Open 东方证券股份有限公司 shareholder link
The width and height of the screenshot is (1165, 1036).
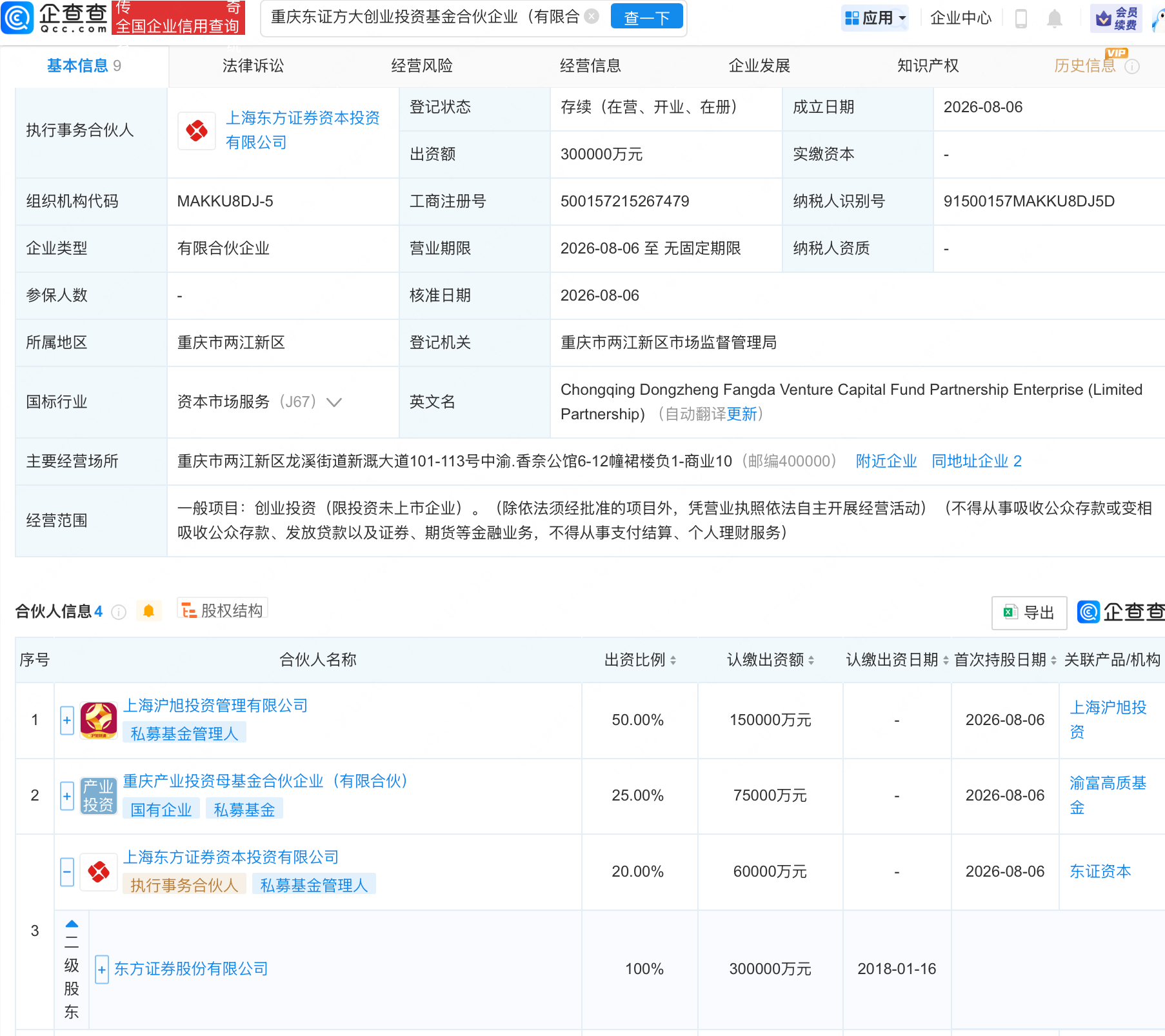[x=191, y=969]
